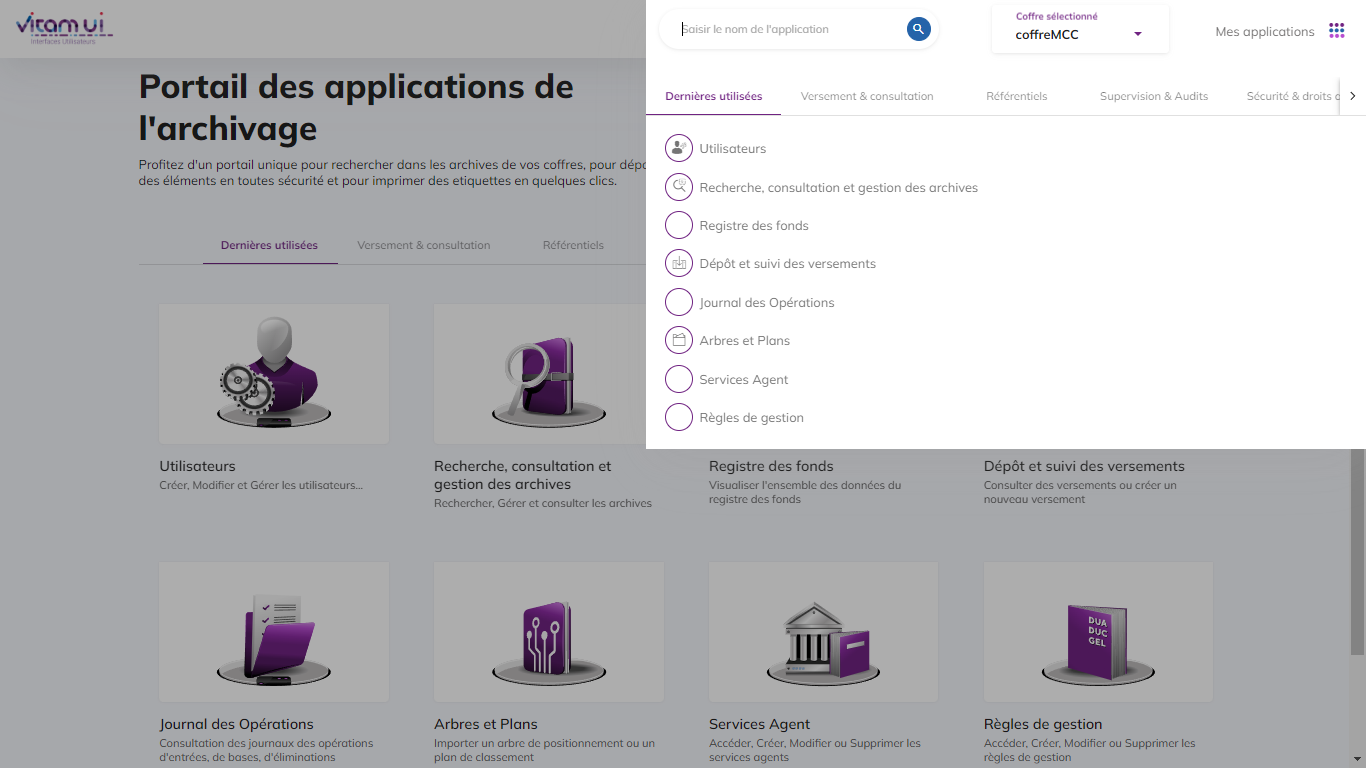Open the Règles de gestion book thumbnail
The image size is (1366, 768).
pyautogui.click(x=1097, y=641)
